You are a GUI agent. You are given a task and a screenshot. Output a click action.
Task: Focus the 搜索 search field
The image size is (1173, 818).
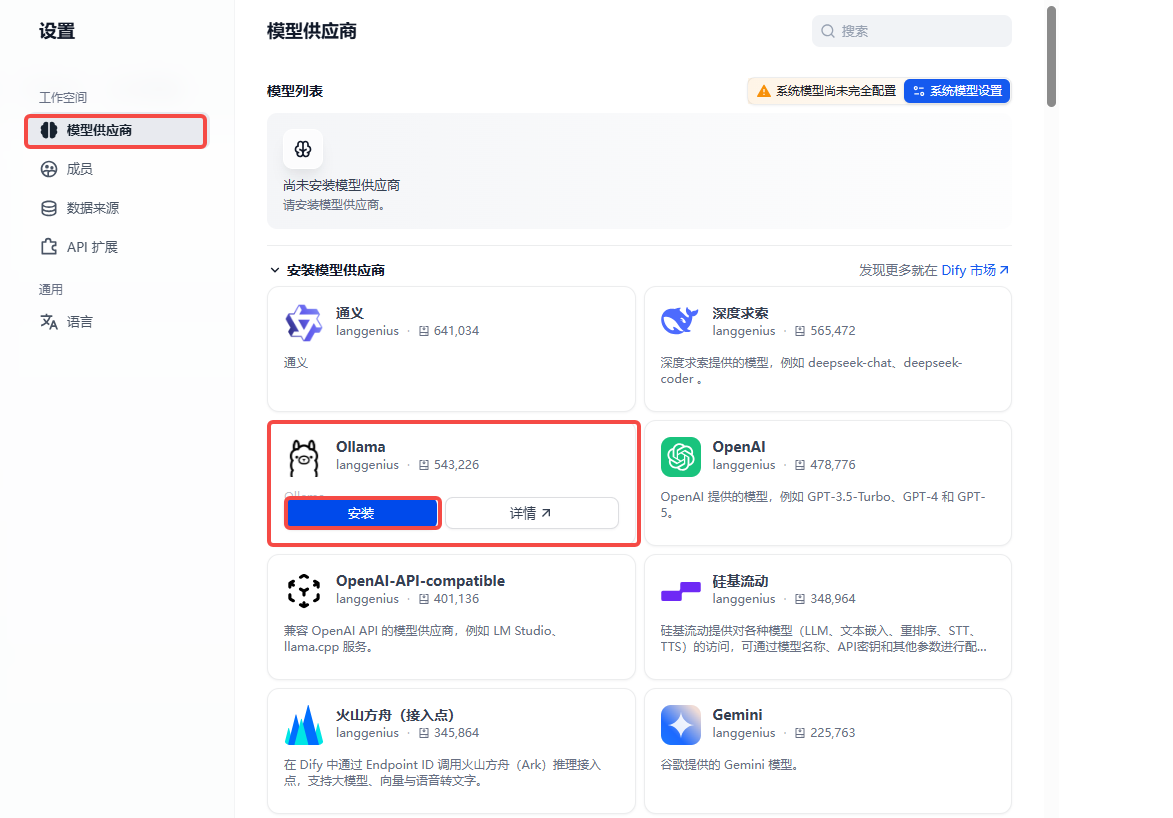[x=911, y=31]
